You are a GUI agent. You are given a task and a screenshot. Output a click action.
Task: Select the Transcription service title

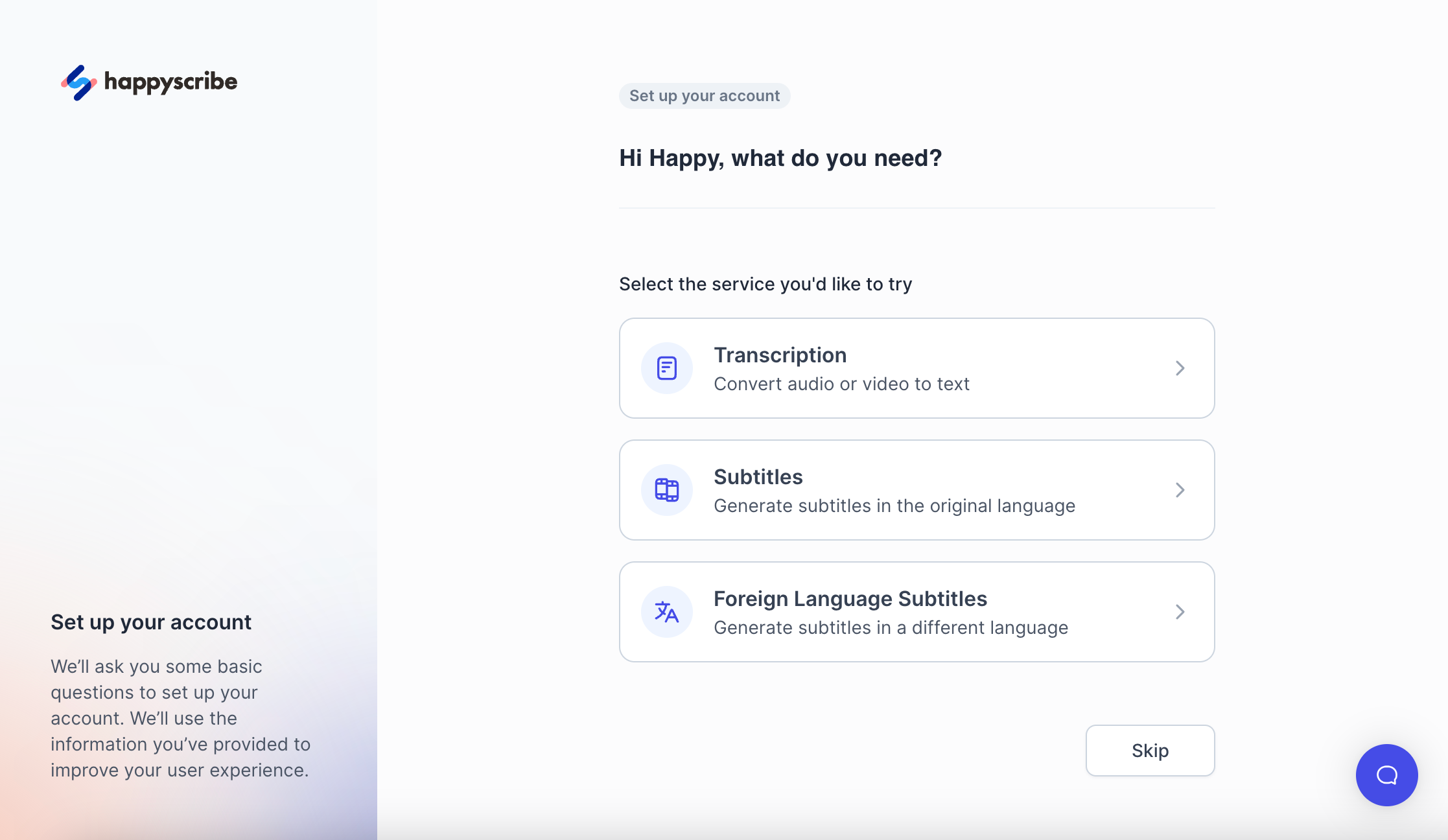[x=780, y=355]
